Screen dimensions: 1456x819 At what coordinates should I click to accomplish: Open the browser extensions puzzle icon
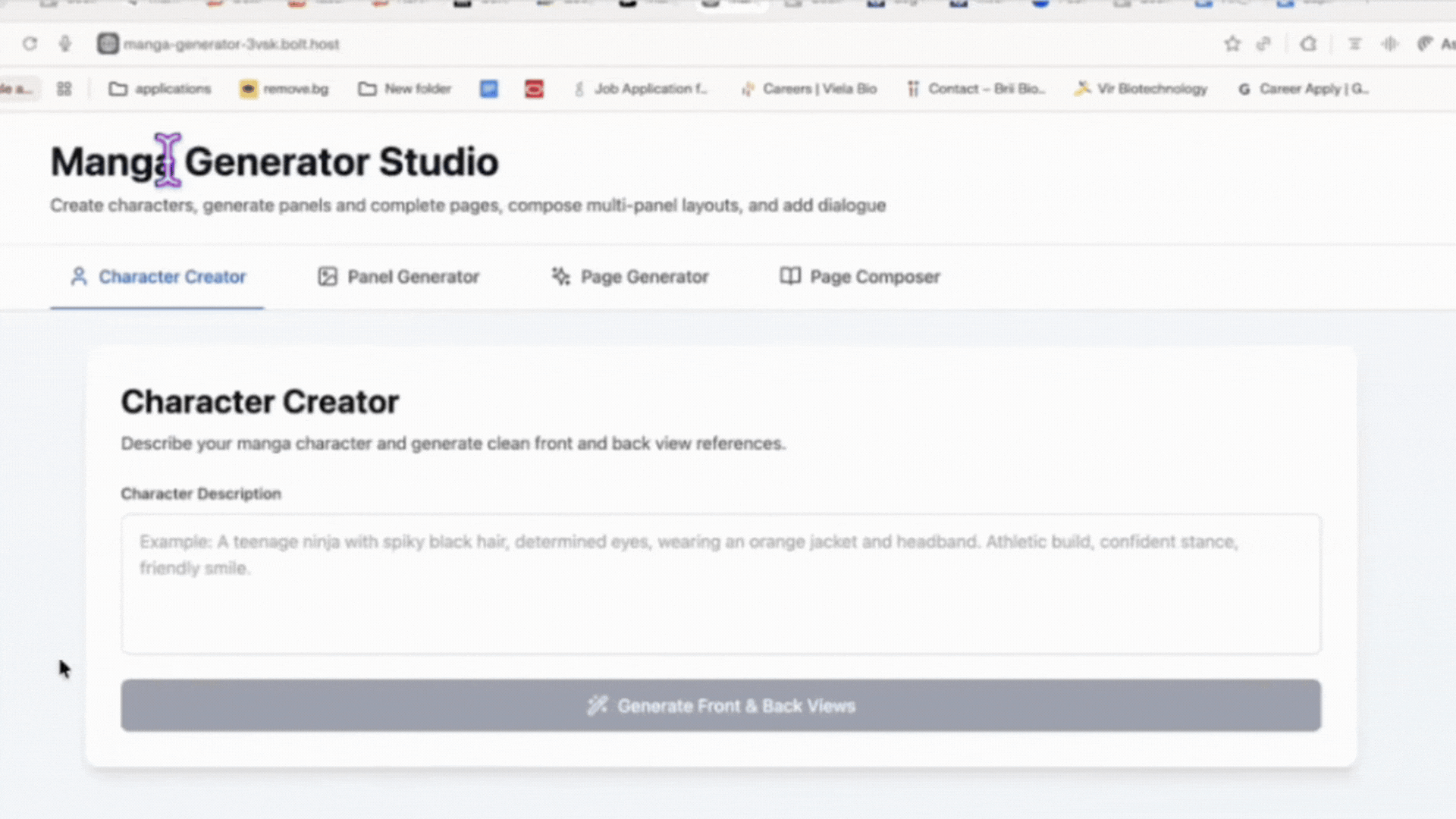pos(1308,44)
